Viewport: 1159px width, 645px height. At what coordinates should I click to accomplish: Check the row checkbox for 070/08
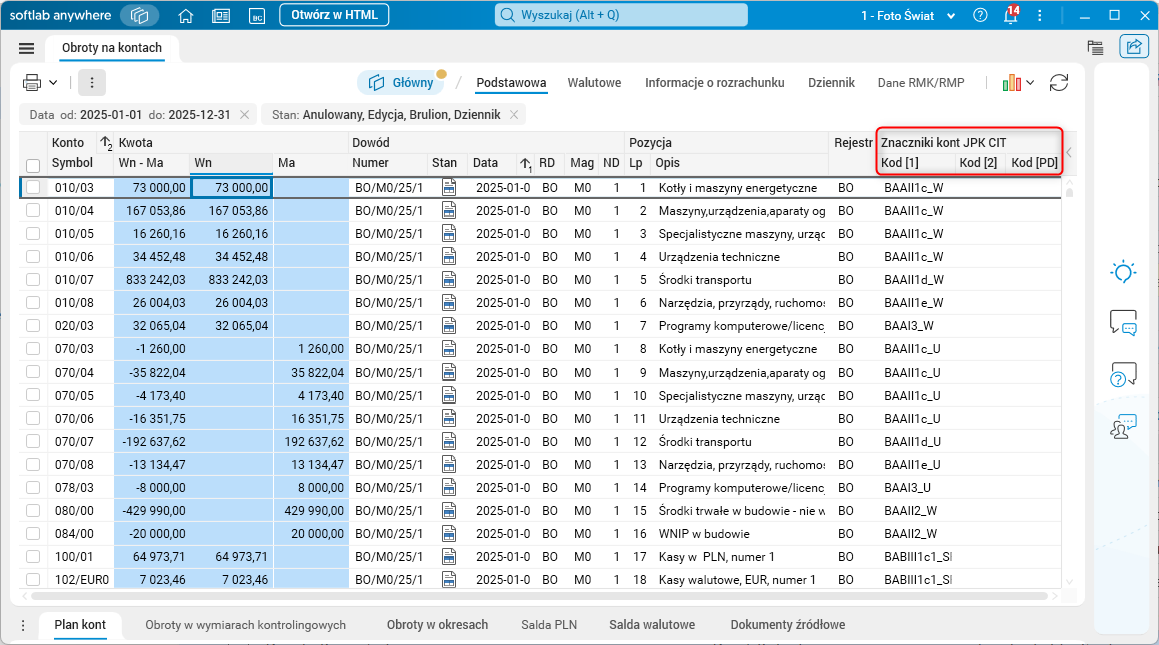pos(33,465)
